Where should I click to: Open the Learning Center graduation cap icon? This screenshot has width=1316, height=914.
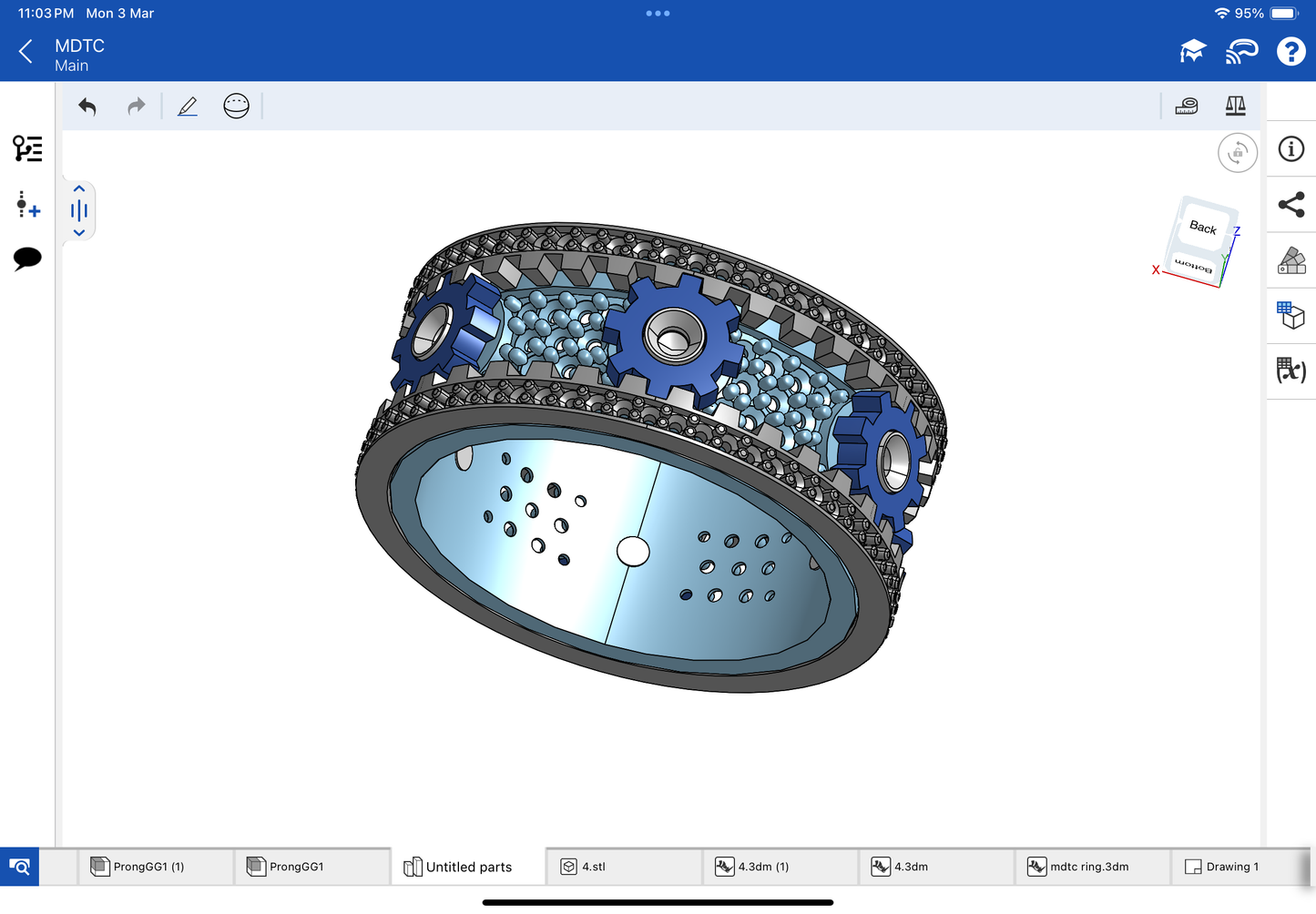click(1192, 52)
